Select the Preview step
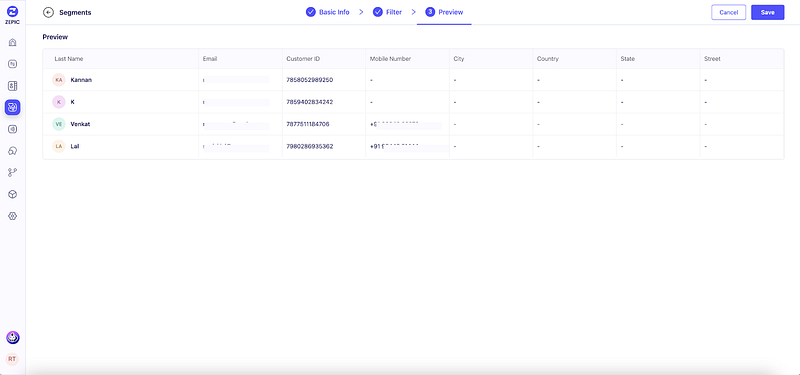The width and height of the screenshot is (800, 375). tap(444, 12)
